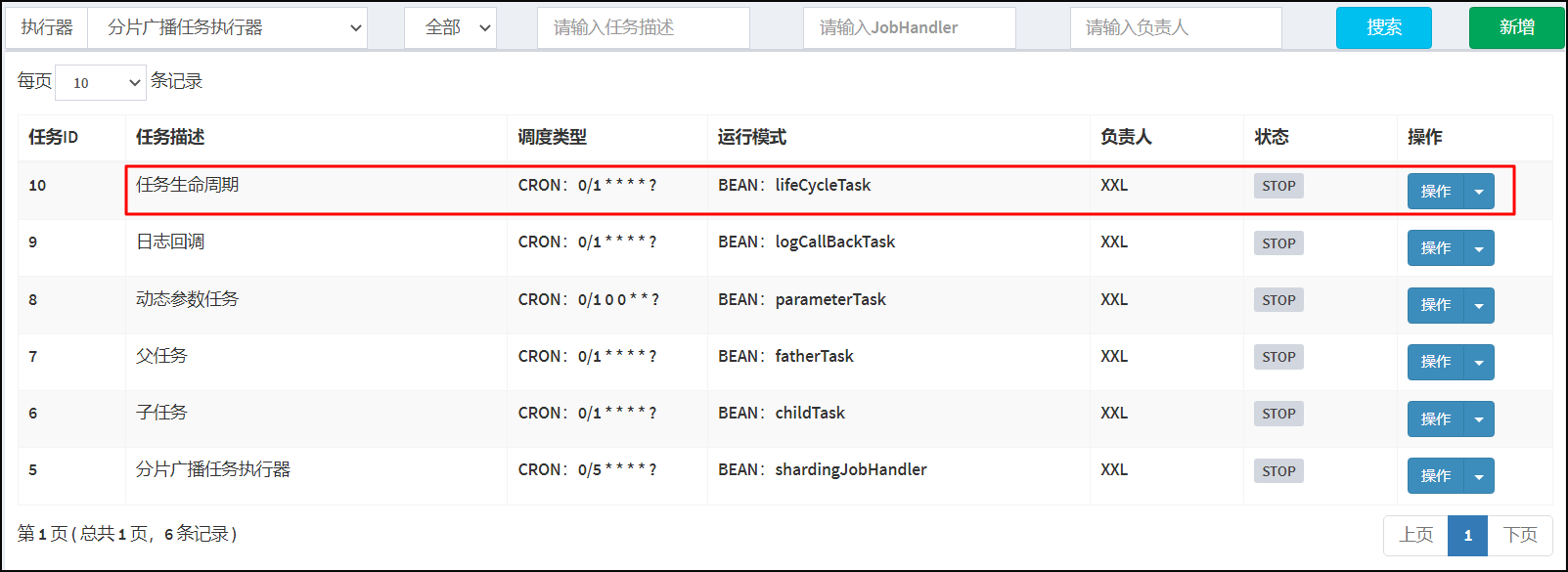Screen dimensions: 1568x572
Task: Click 操作 button for 子任务 row
Action: click(x=1436, y=418)
